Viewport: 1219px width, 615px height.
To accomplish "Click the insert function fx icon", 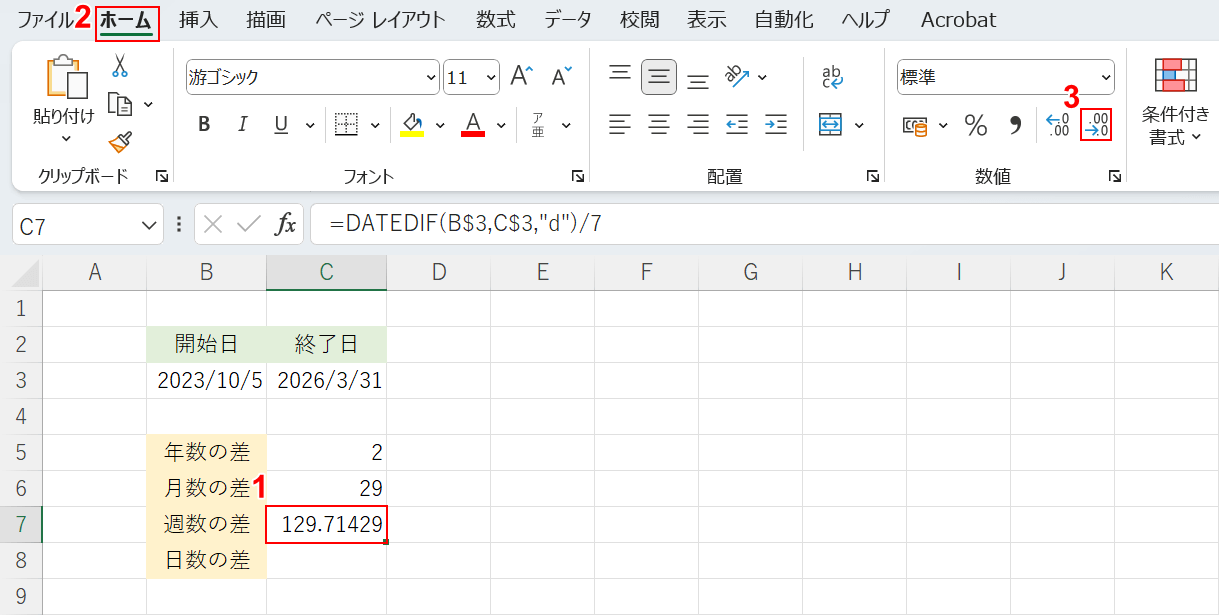I will [286, 225].
